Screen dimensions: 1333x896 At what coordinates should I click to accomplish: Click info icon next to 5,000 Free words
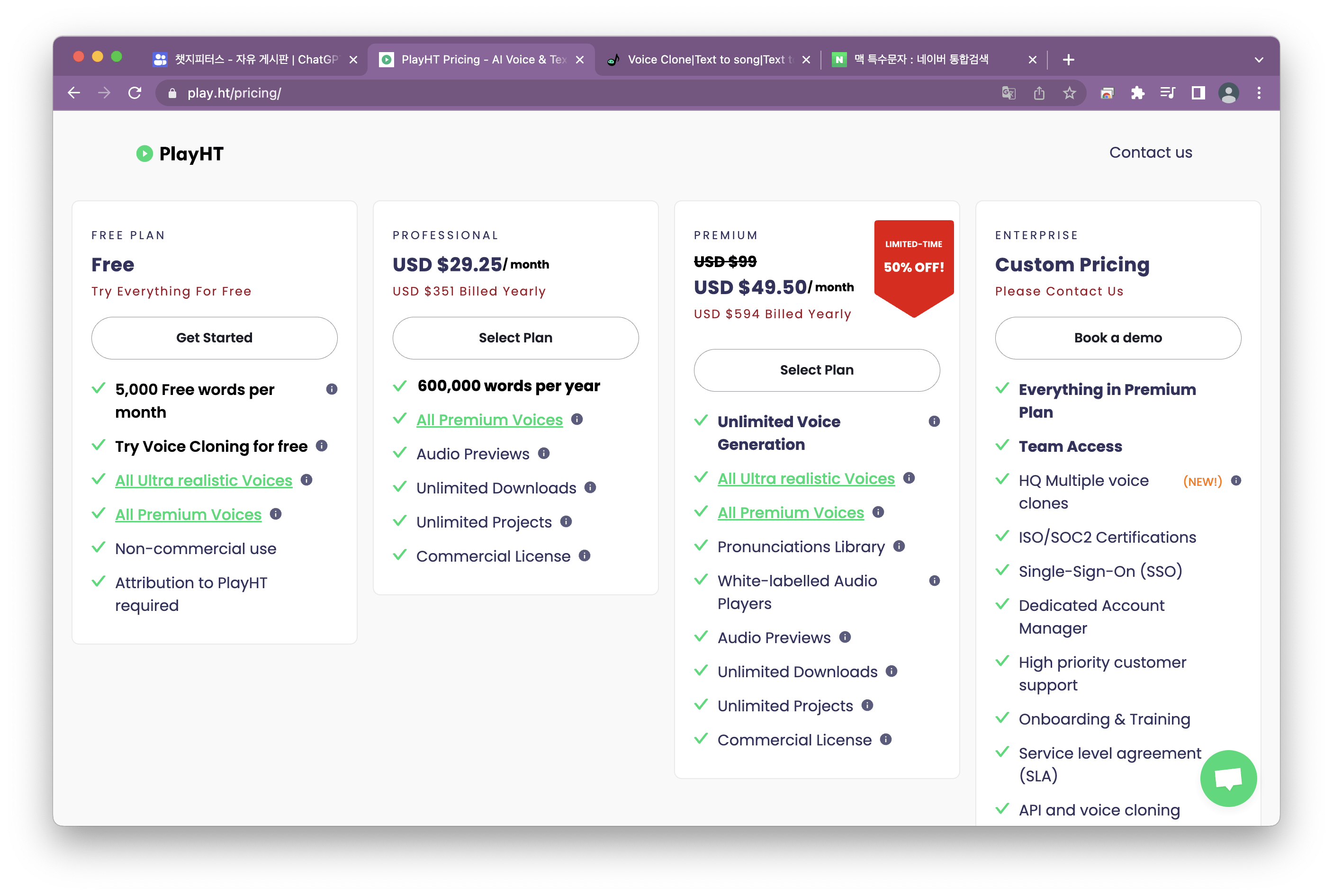(332, 389)
